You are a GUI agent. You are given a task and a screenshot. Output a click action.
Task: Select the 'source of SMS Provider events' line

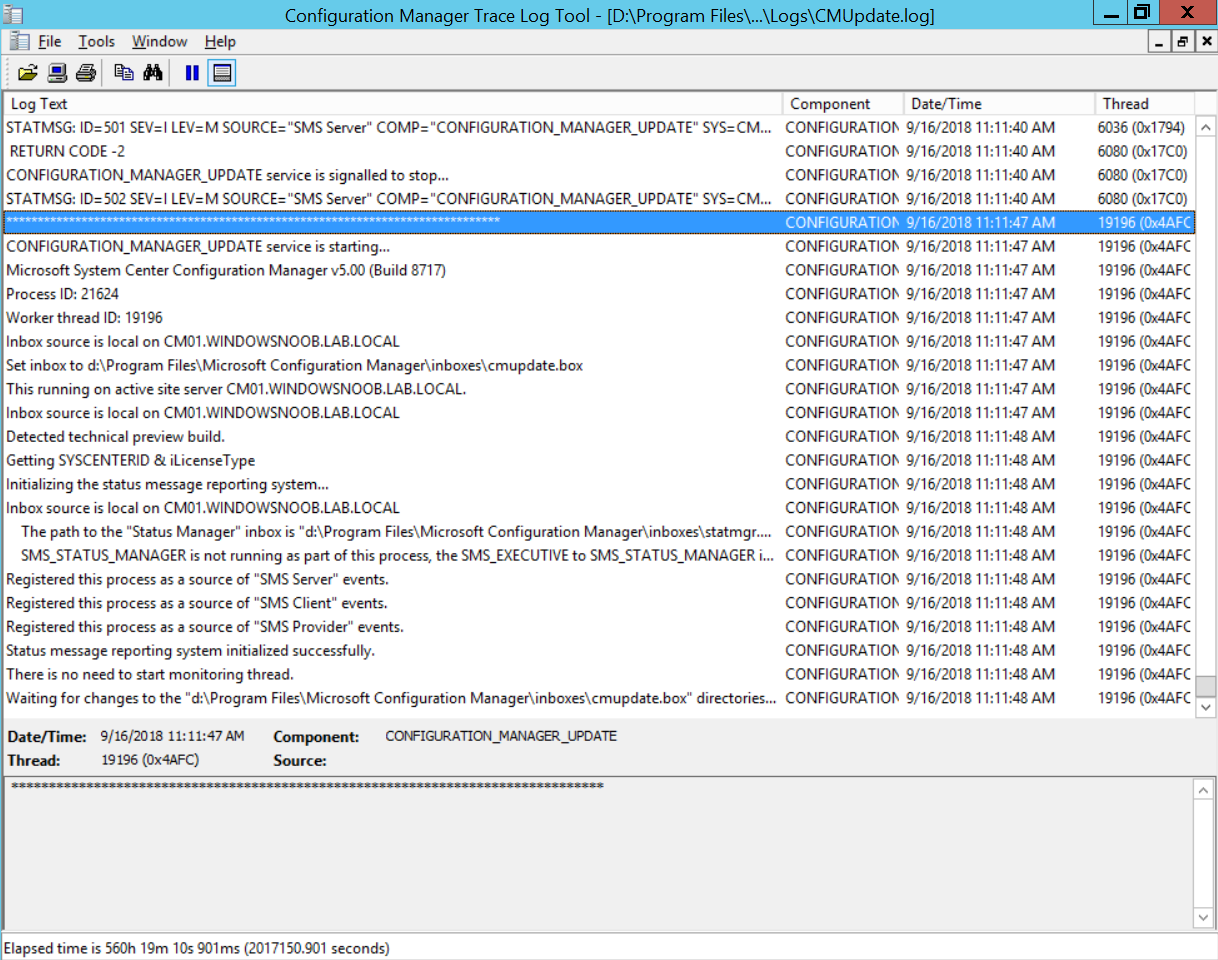pyautogui.click(x=599, y=627)
